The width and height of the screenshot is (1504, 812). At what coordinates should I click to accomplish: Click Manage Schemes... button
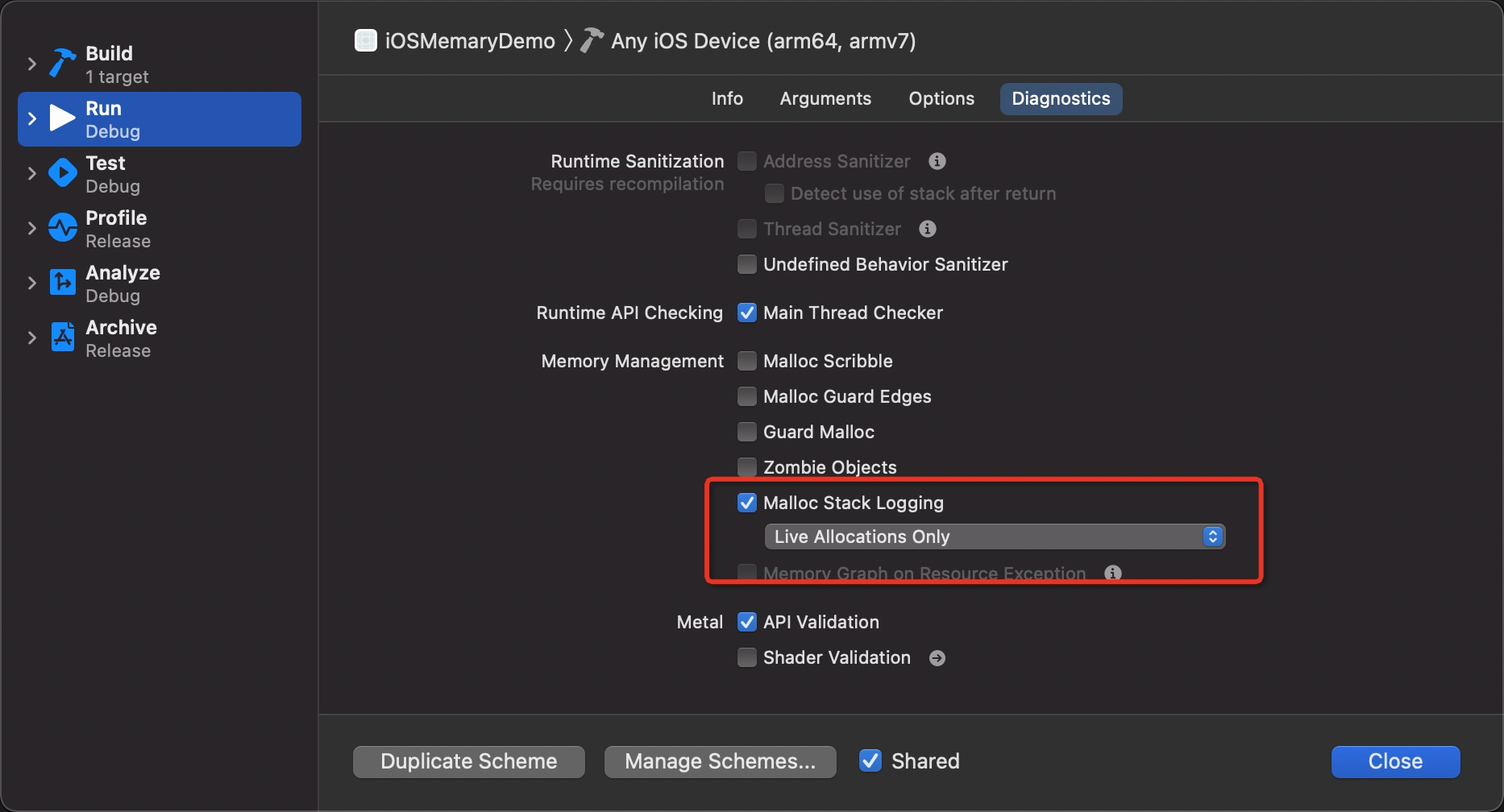coord(720,761)
